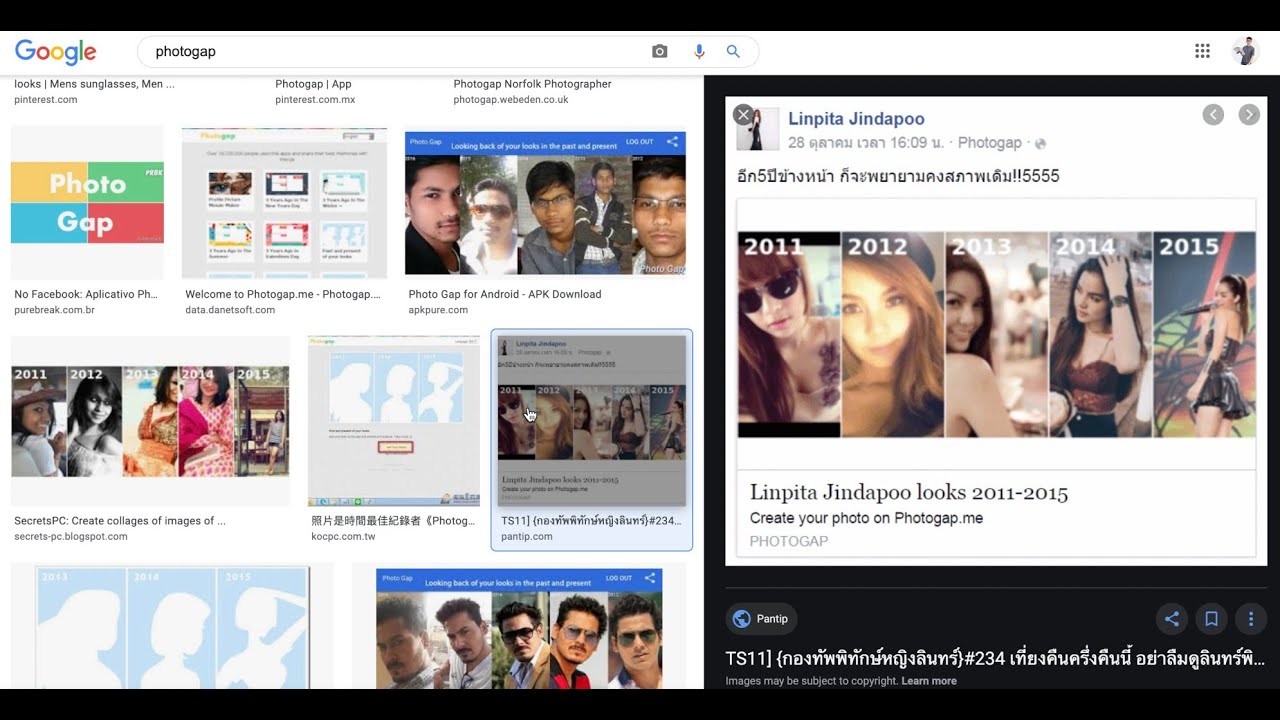
Task: Open the TS11 pantip.com result title
Action: pos(591,520)
